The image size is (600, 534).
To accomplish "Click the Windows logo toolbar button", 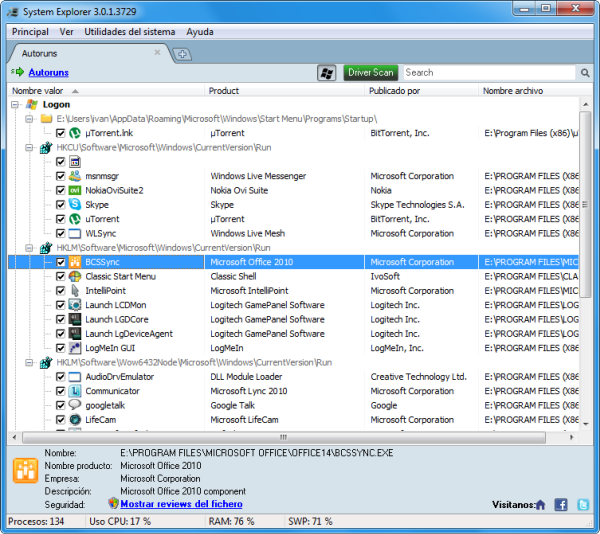I will point(326,73).
